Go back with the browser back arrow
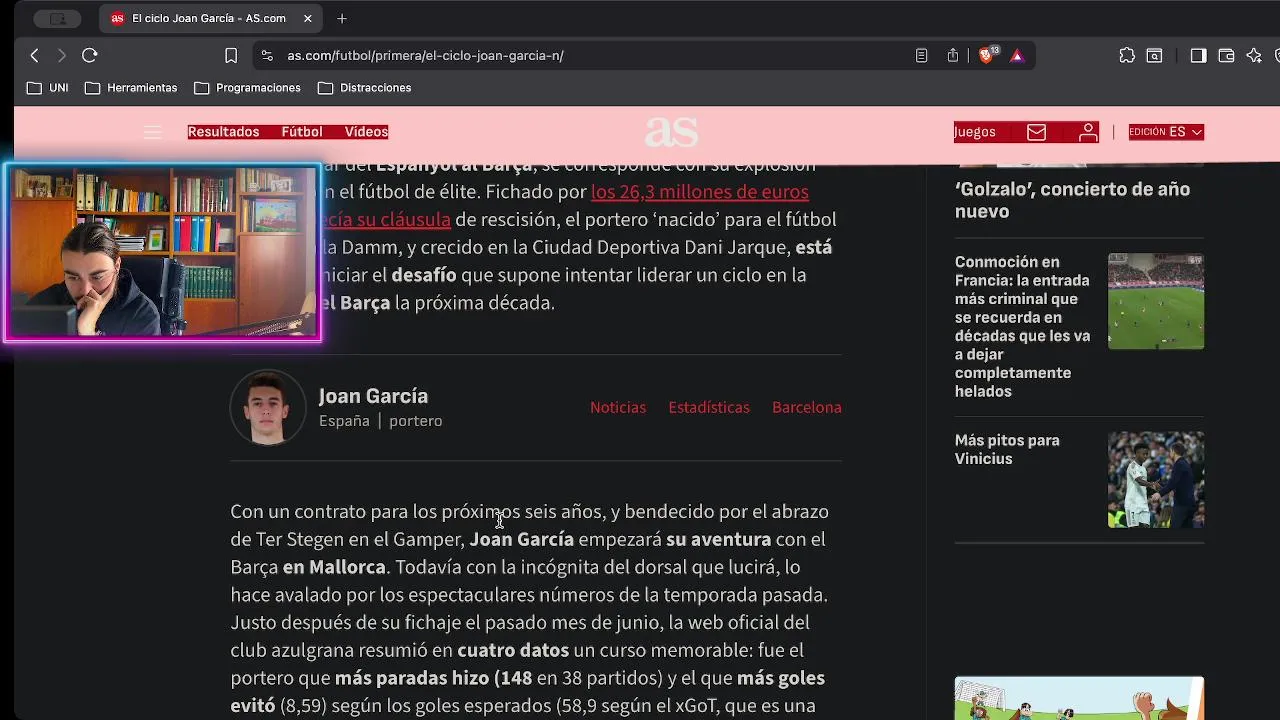 35,56
